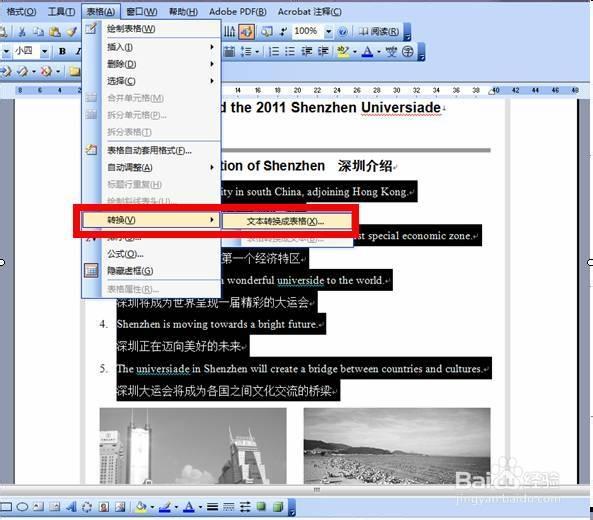This screenshot has width=593, height=520.
Task: Click the Insert Diagram icon
Action: point(87,507)
